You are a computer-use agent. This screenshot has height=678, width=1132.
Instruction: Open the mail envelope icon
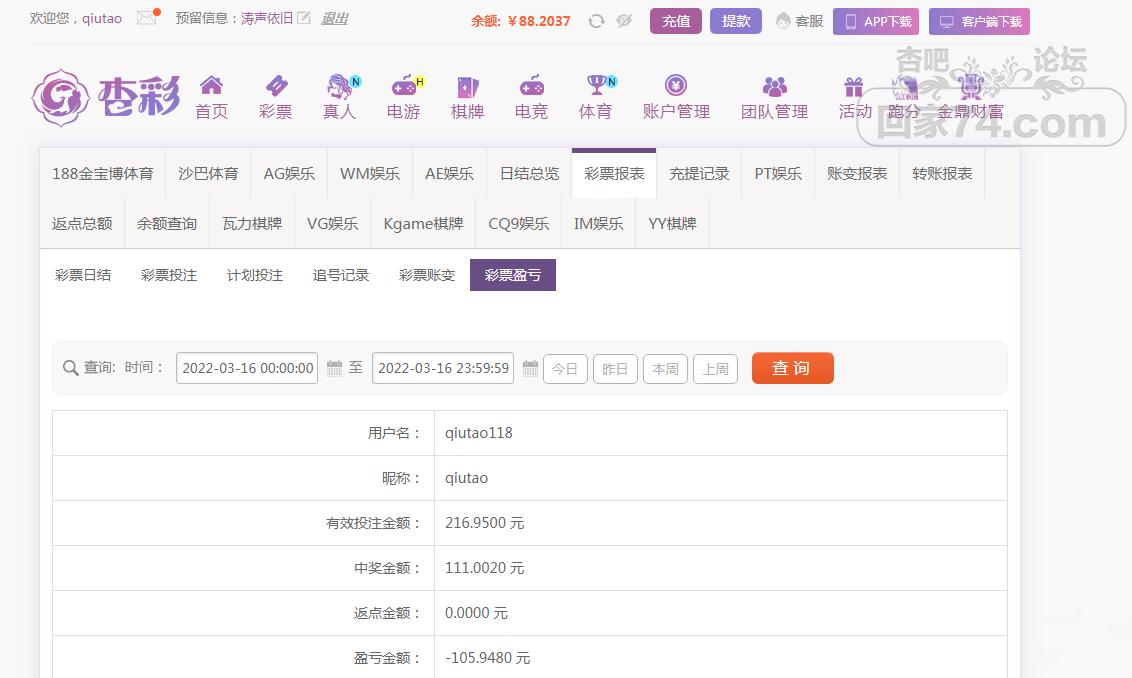point(147,18)
